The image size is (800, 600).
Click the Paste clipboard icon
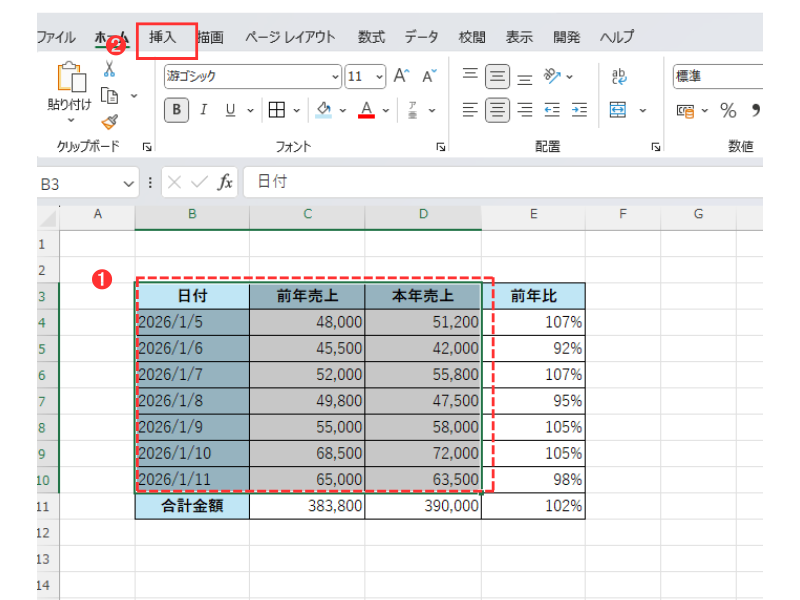point(69,78)
